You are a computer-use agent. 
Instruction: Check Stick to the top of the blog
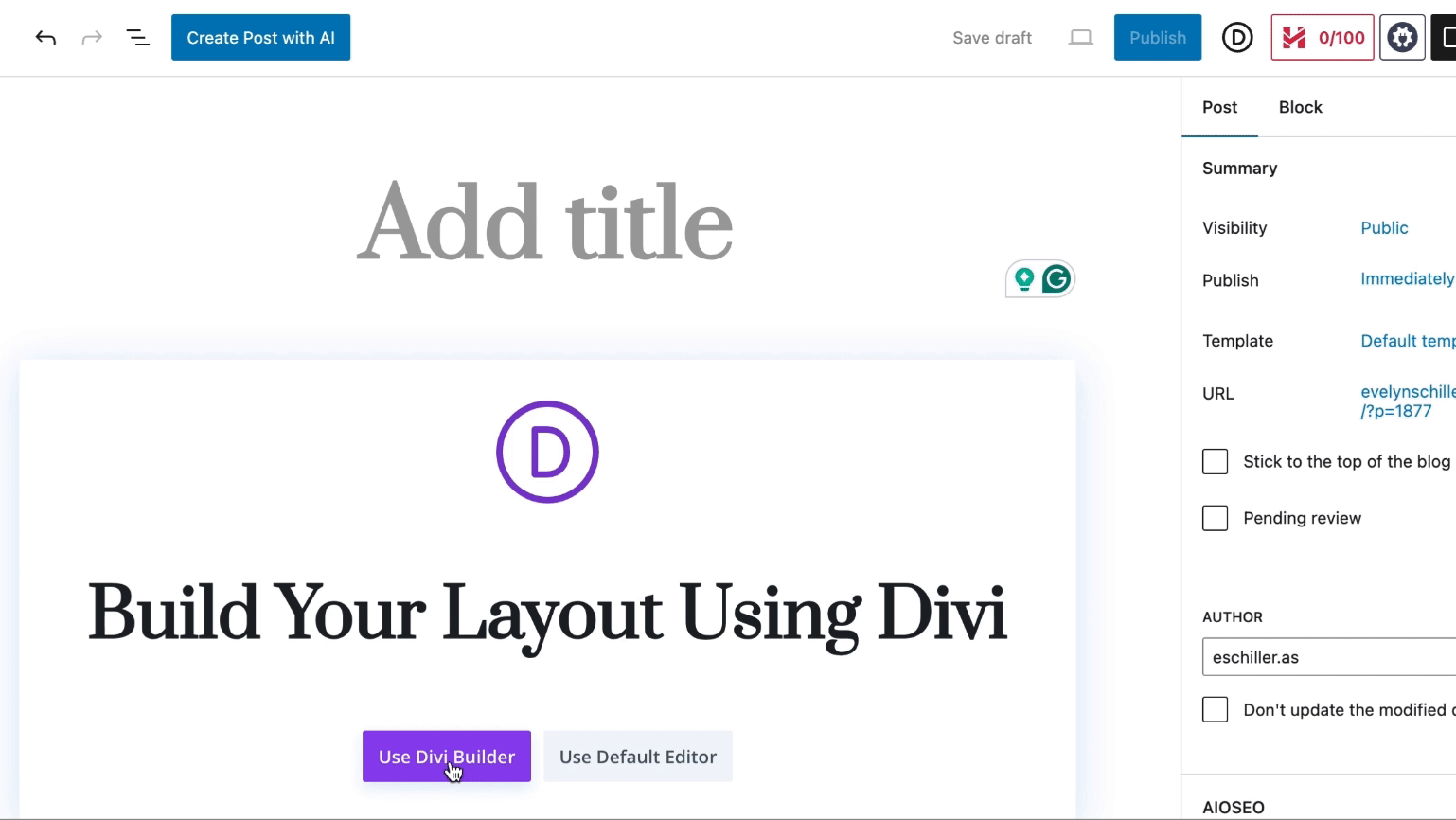pyautogui.click(x=1215, y=462)
